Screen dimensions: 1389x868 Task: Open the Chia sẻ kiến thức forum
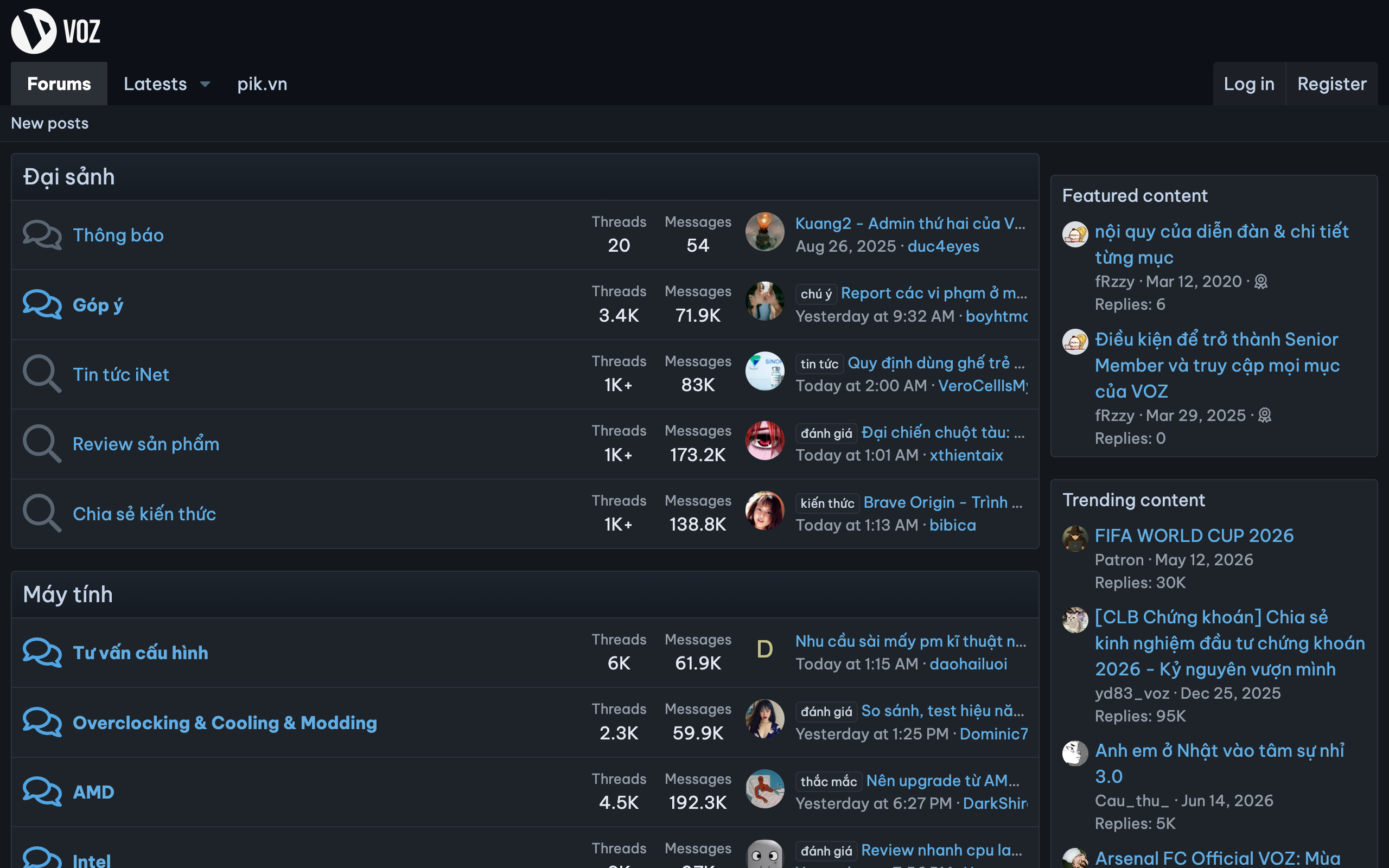(x=145, y=513)
